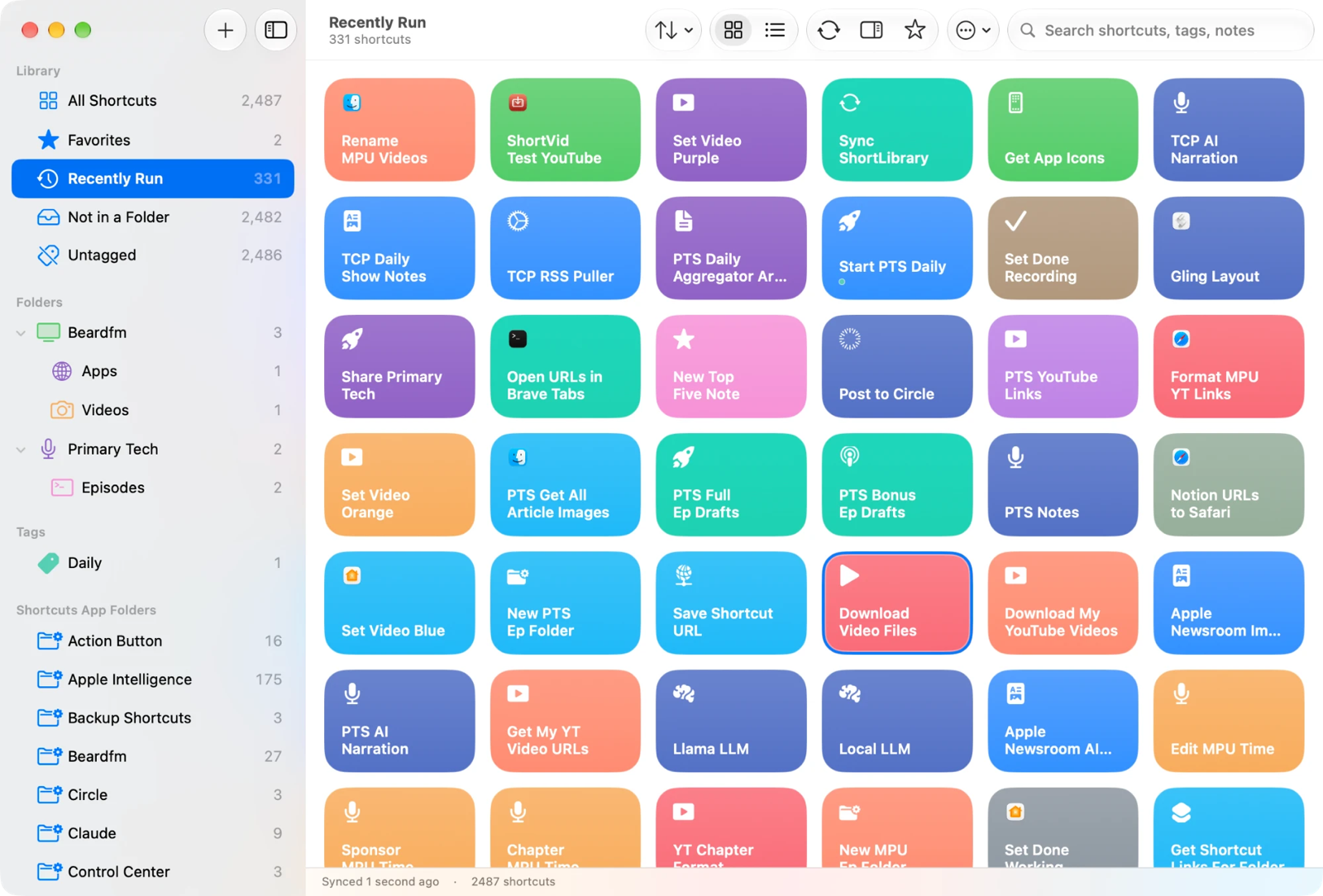This screenshot has height=896, width=1323.
Task: Open the sort order dropdown
Action: [x=674, y=31]
